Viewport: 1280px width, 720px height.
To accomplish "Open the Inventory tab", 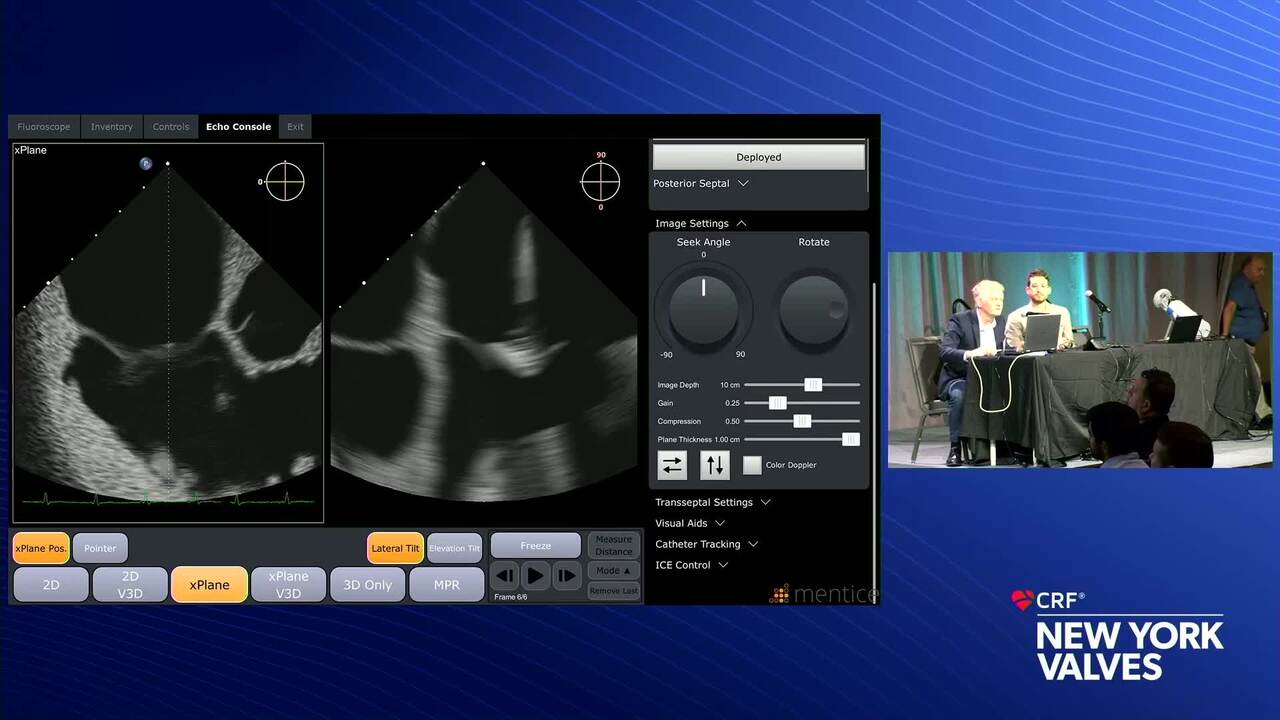I will click(x=111, y=127).
